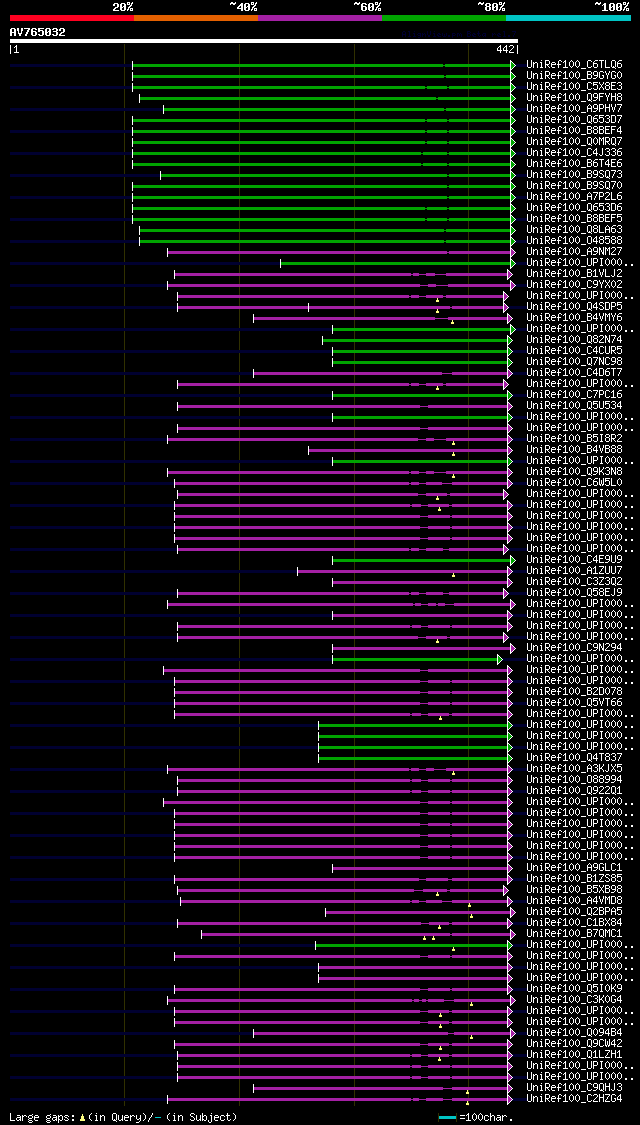640x1125 pixels.
Task: Open the UniRef100_B4VMY6 entry
Action: point(574,318)
